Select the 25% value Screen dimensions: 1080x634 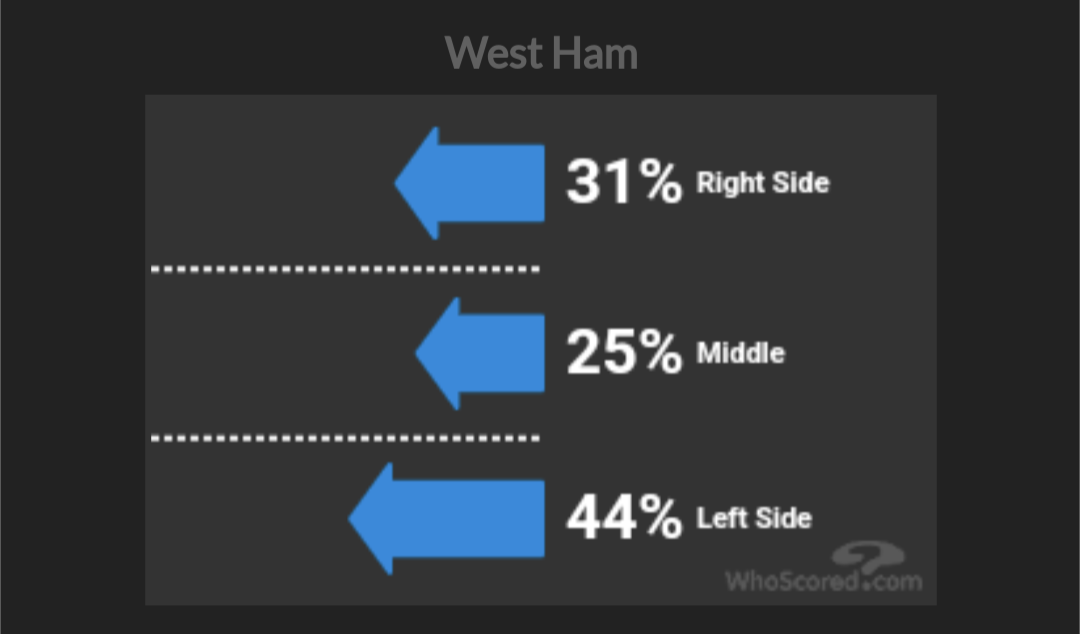pos(624,352)
